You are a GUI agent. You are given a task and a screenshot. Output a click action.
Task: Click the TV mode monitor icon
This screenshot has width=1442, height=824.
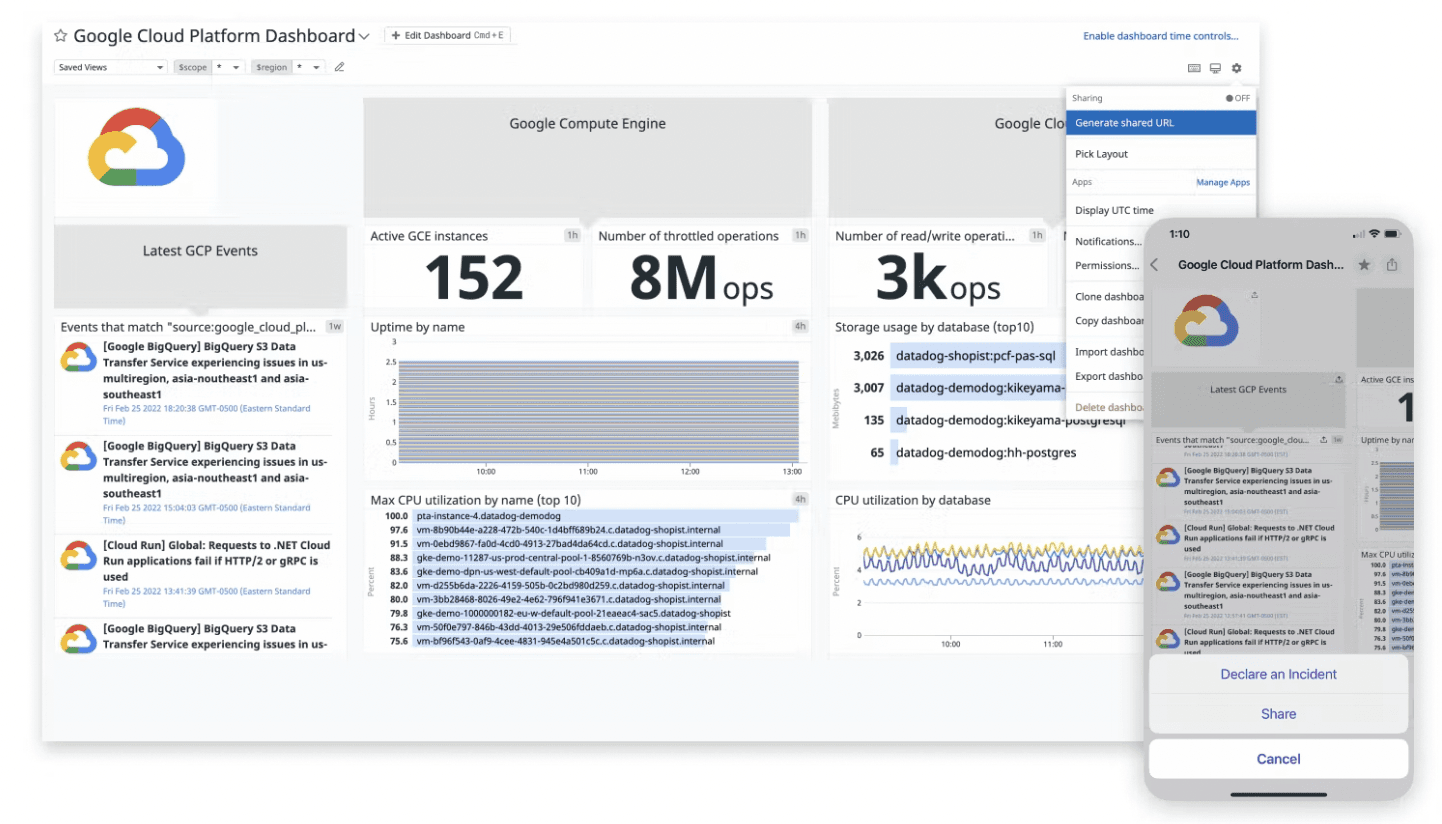tap(1215, 68)
